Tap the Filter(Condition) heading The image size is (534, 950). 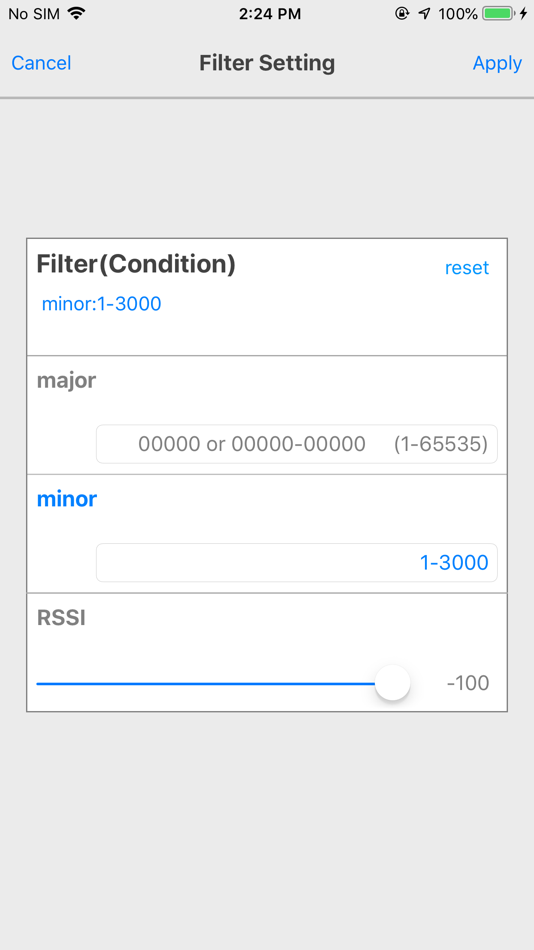coord(136,264)
